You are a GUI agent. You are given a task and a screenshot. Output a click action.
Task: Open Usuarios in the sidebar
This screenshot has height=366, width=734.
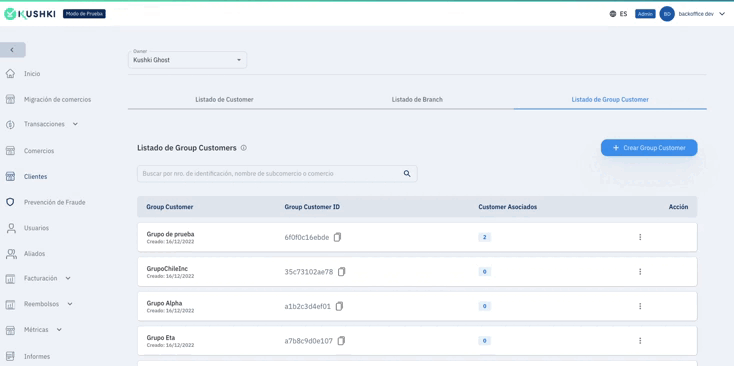[37, 228]
